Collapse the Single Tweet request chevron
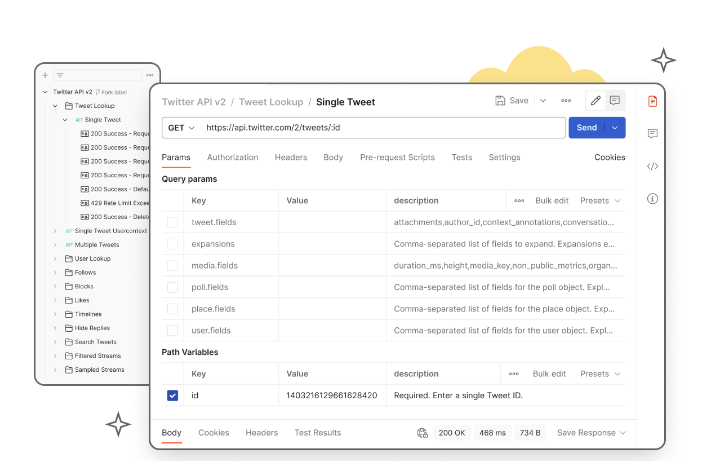702x461 pixels. point(65,120)
